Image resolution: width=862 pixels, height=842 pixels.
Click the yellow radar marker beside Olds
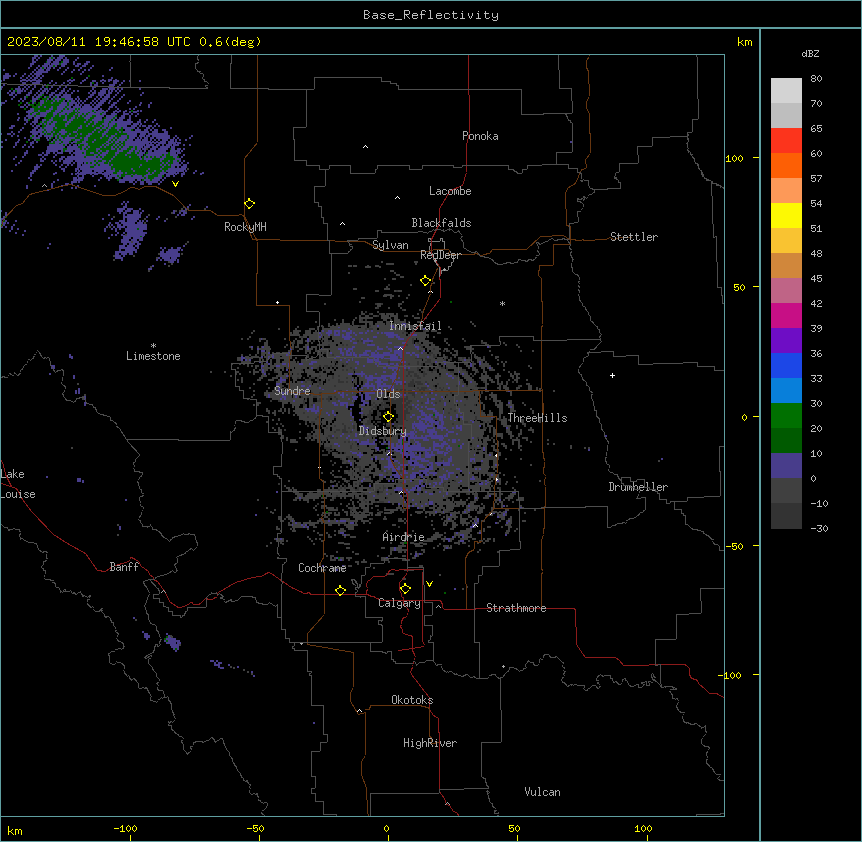(388, 417)
